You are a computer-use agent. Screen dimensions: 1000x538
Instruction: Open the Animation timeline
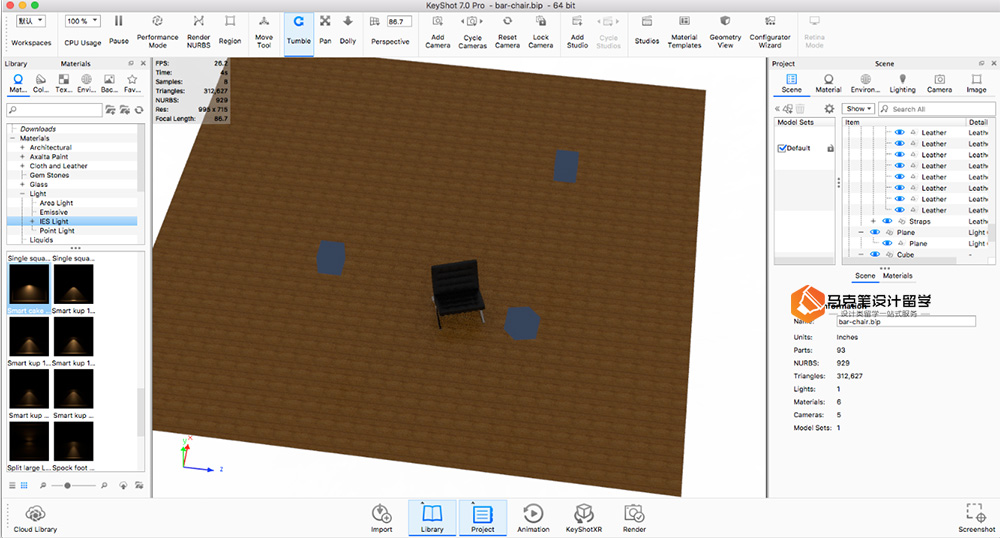tap(533, 518)
